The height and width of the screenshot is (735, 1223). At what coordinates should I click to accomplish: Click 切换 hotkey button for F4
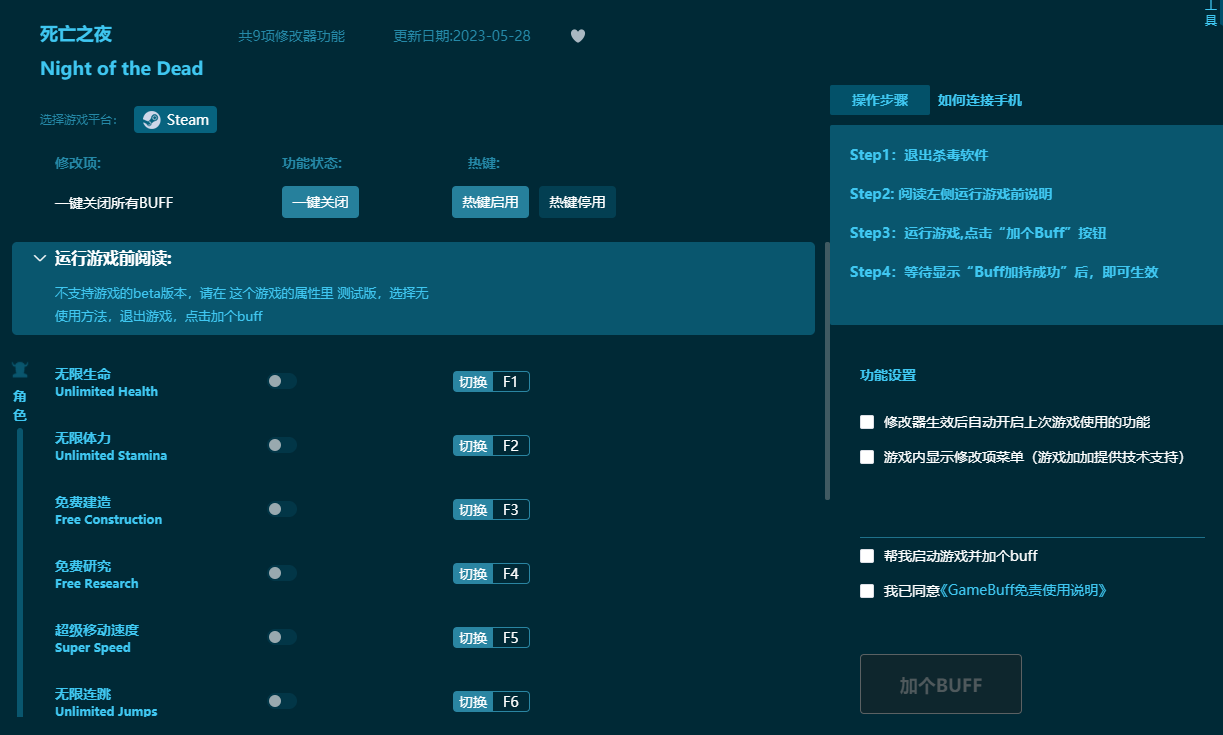click(473, 574)
